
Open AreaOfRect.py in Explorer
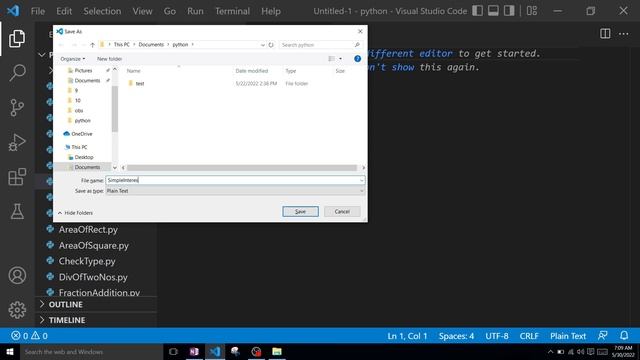coord(88,229)
